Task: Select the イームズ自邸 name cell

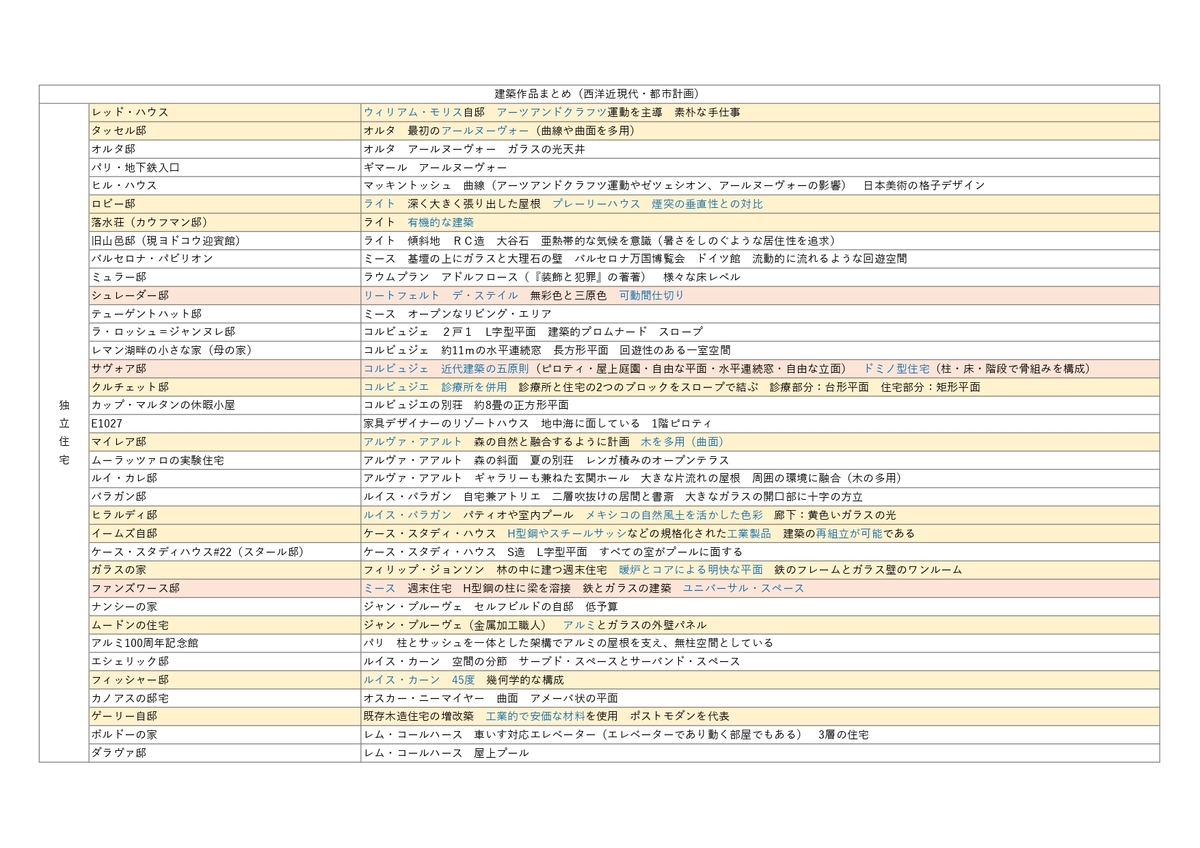Action: 224,533
